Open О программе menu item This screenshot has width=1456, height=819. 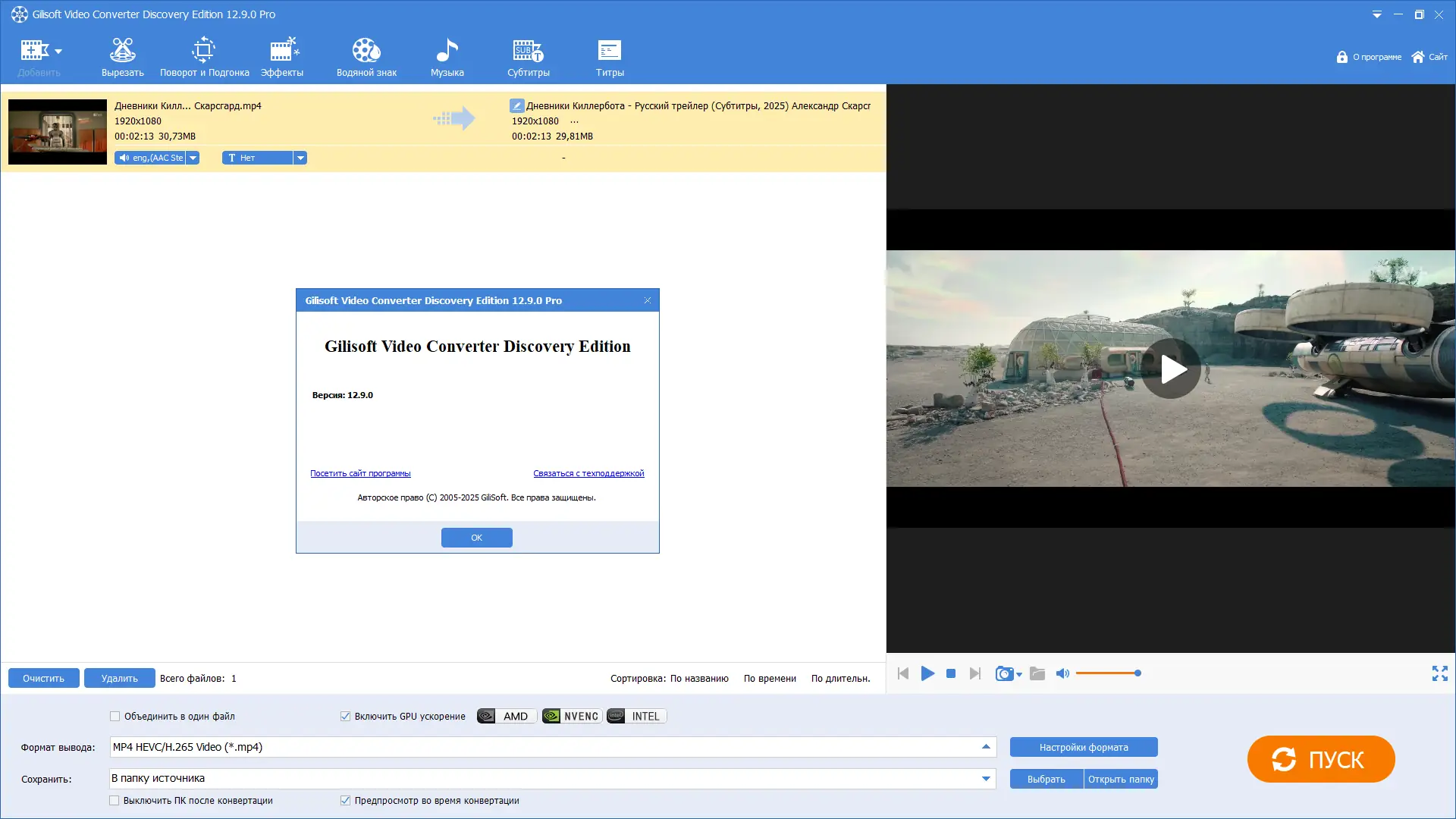tap(1376, 57)
